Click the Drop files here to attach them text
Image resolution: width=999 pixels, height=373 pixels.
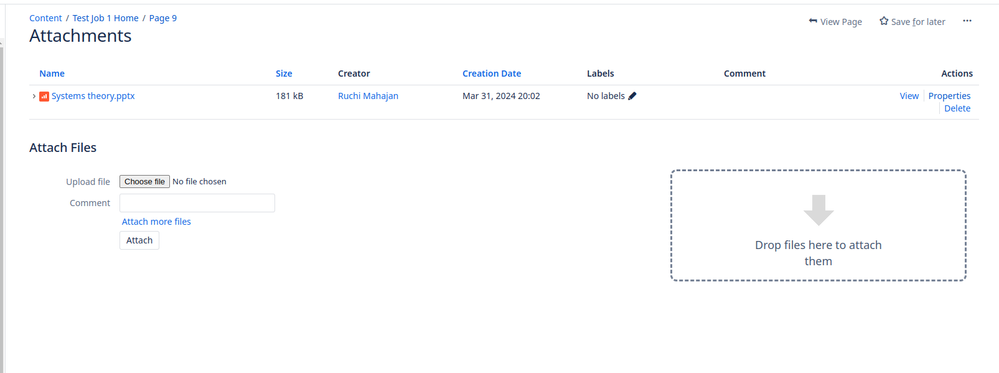coord(819,253)
